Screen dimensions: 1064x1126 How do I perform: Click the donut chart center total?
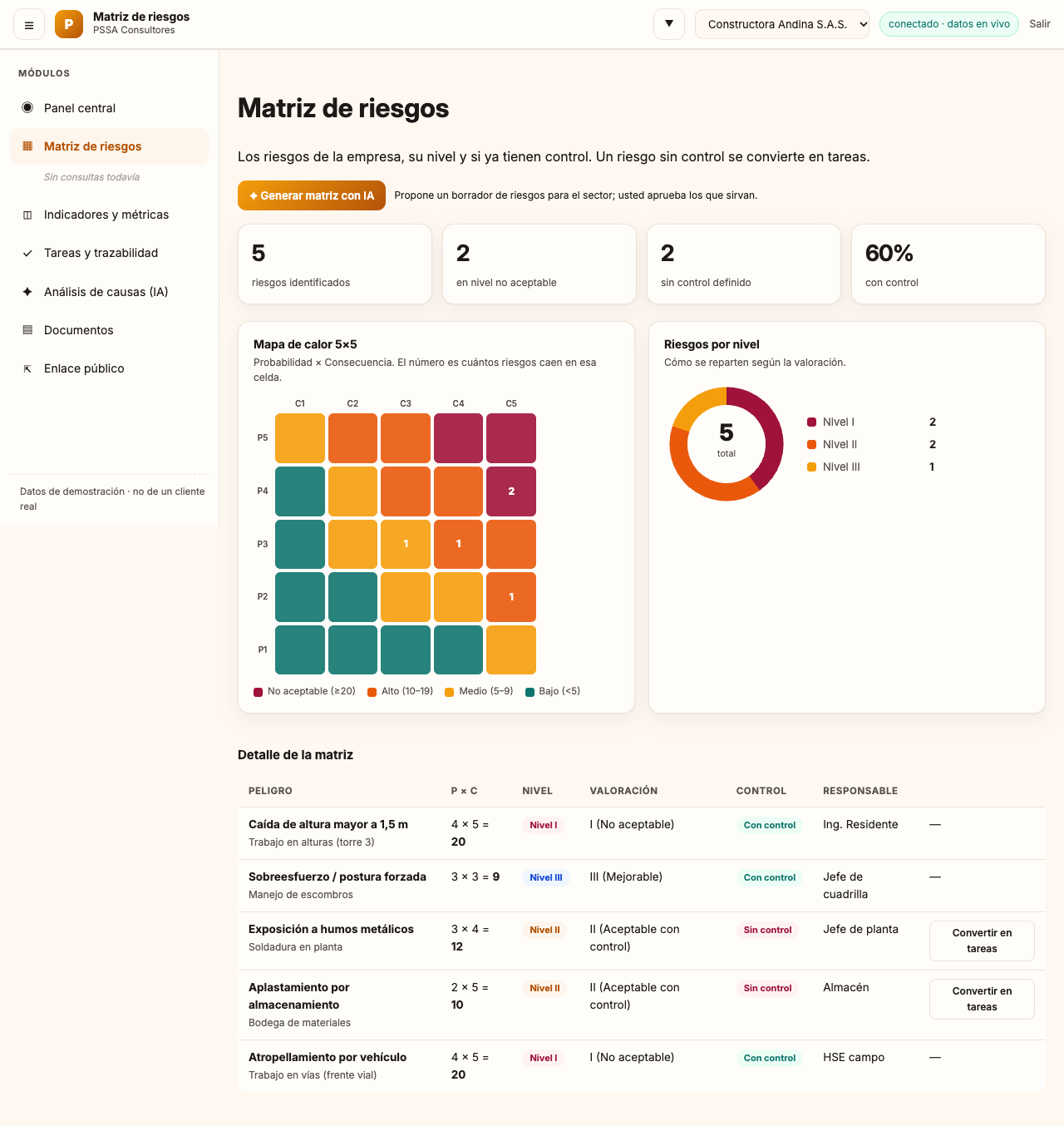(x=727, y=439)
